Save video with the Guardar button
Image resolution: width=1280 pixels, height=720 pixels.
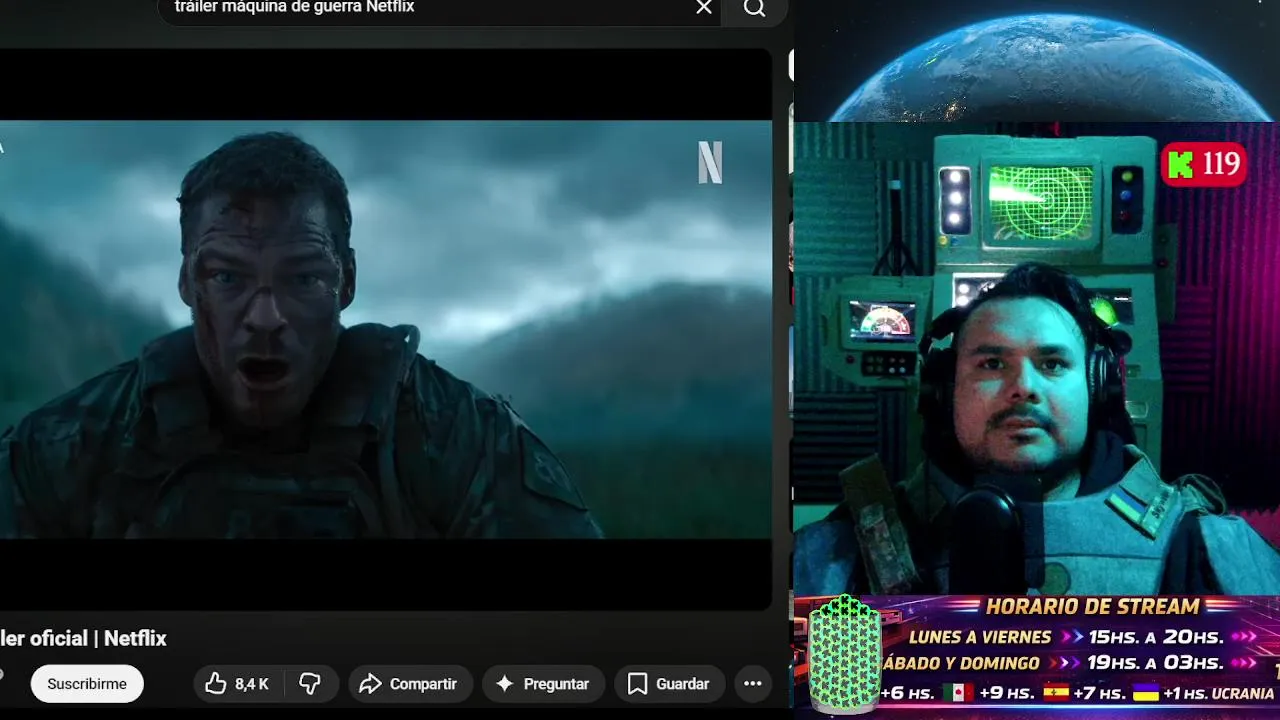tap(669, 684)
